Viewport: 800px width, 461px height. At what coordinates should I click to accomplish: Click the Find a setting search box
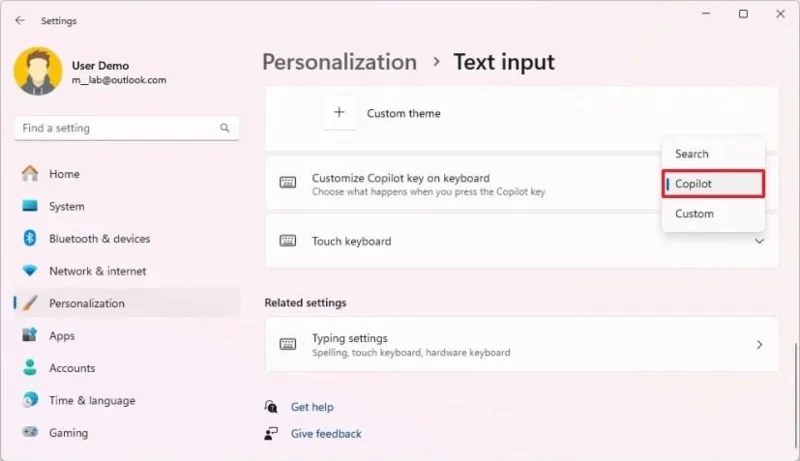(x=127, y=128)
